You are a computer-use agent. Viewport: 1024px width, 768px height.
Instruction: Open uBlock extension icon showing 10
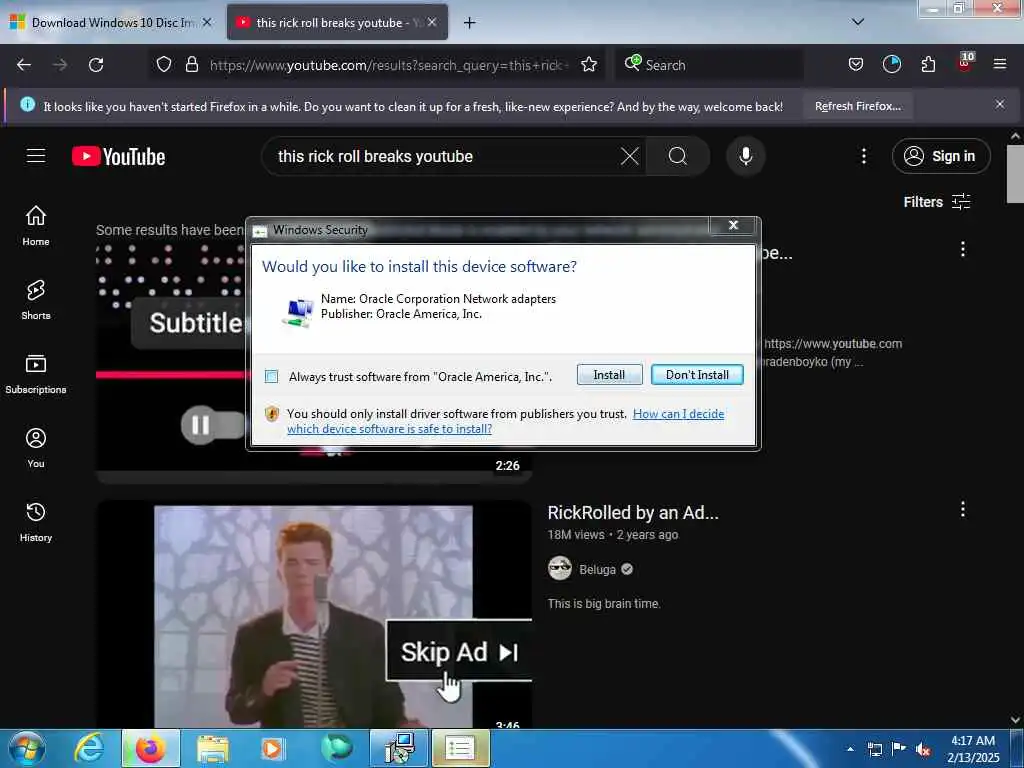(965, 63)
